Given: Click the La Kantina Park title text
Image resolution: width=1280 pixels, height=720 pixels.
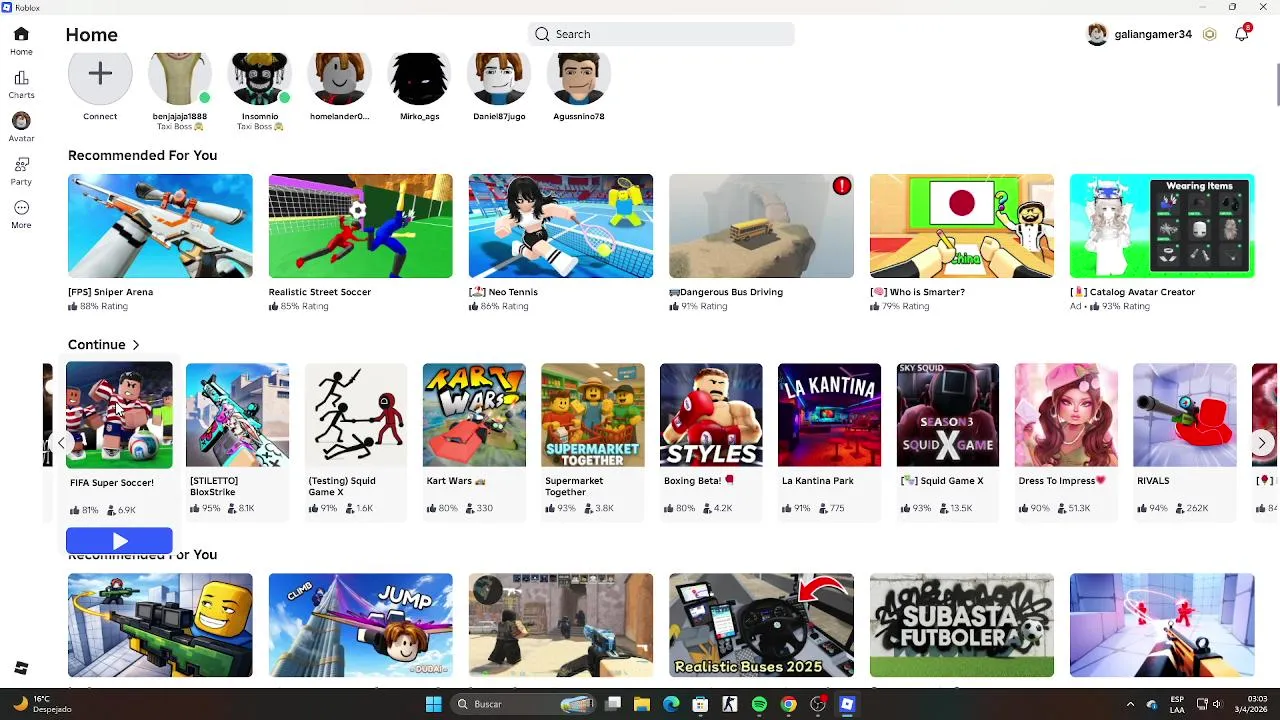Looking at the screenshot, I should tap(818, 481).
